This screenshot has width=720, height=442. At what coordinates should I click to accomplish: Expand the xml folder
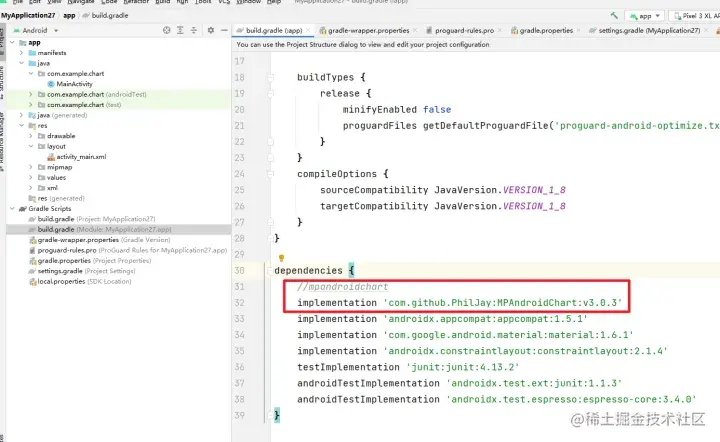(31, 188)
